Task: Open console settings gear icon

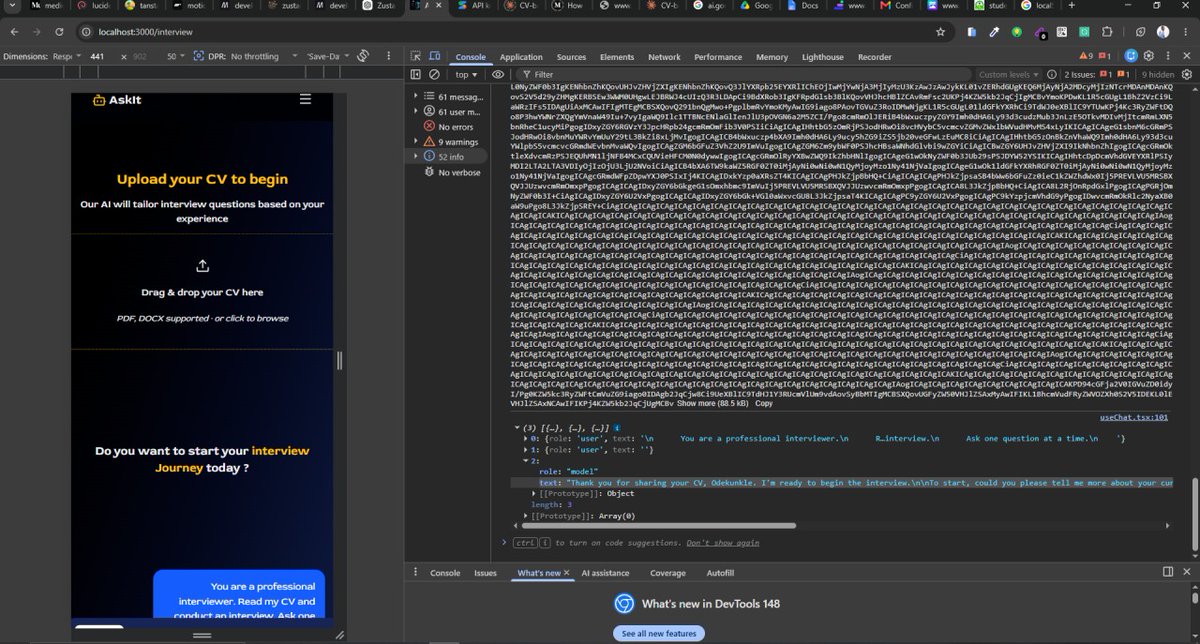Action: (x=1185, y=74)
